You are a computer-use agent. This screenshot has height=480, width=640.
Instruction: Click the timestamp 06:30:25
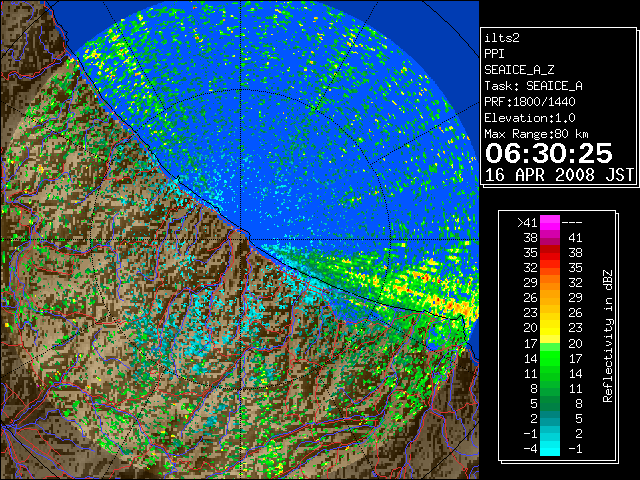549,153
